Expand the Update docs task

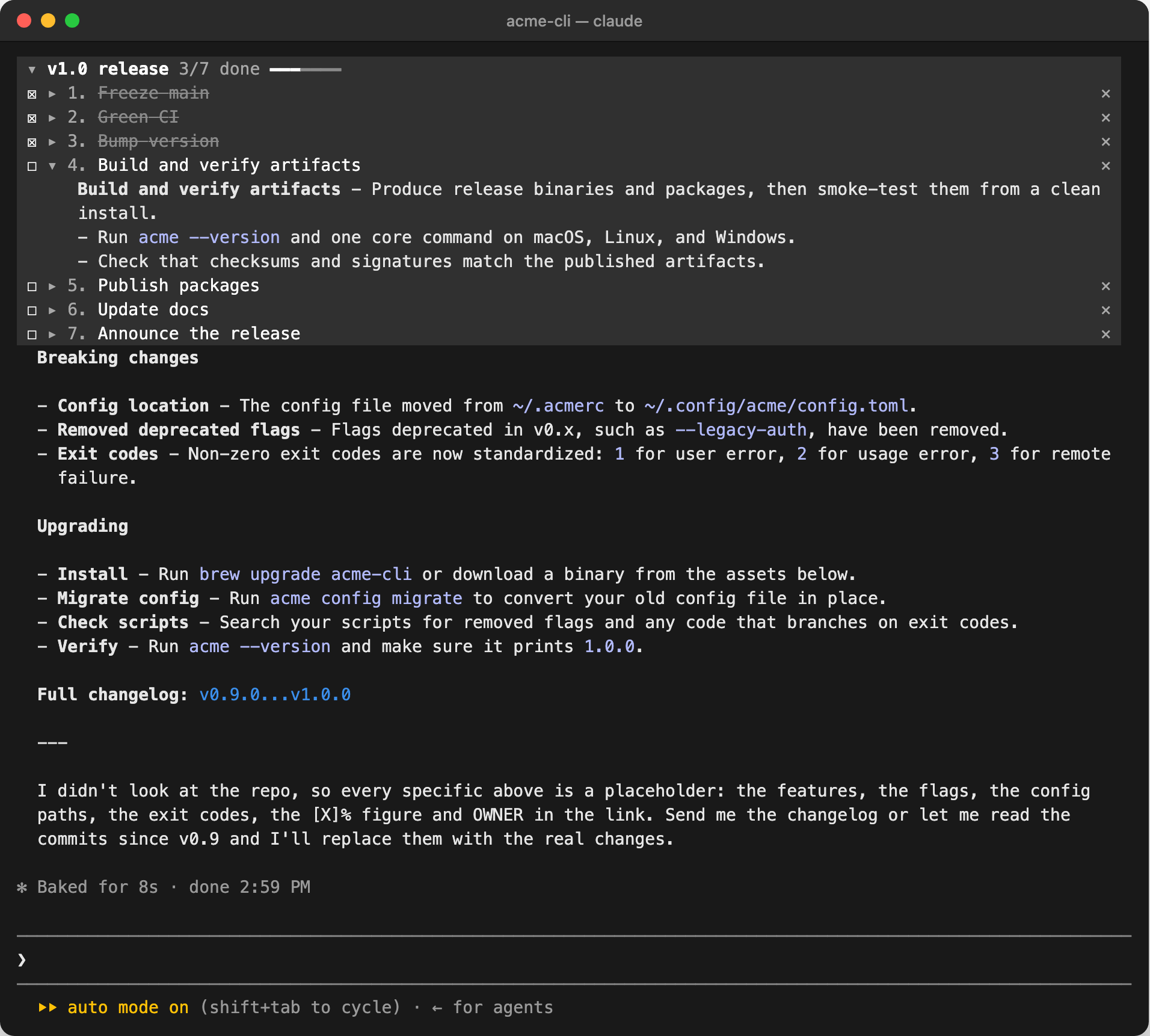pyautogui.click(x=52, y=310)
